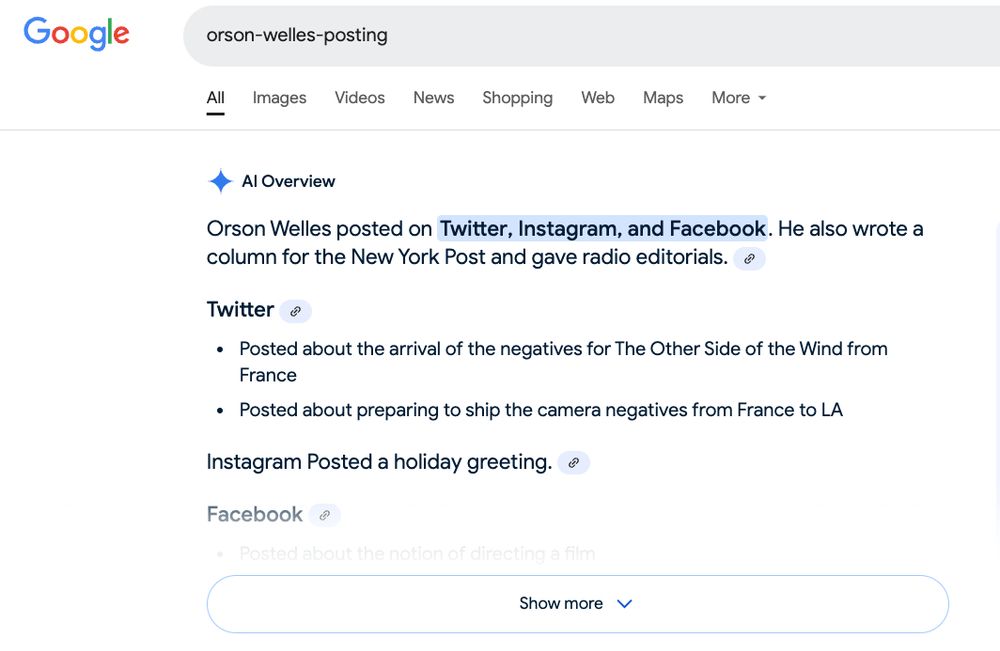Click the AI Overview label

click(x=288, y=181)
